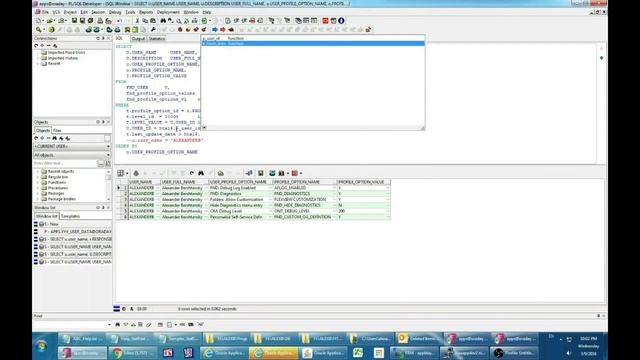The image size is (640, 360).
Task: Open the Reports menu
Action: click(146, 12)
